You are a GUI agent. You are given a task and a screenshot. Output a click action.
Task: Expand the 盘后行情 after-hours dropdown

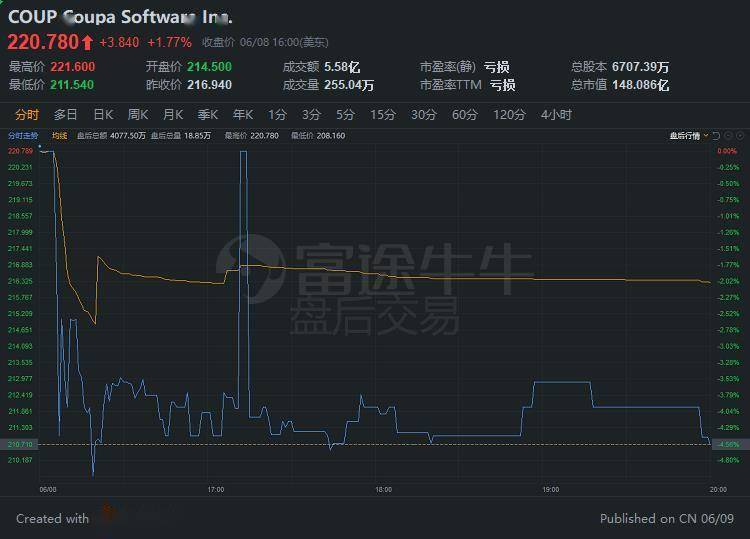coord(688,136)
